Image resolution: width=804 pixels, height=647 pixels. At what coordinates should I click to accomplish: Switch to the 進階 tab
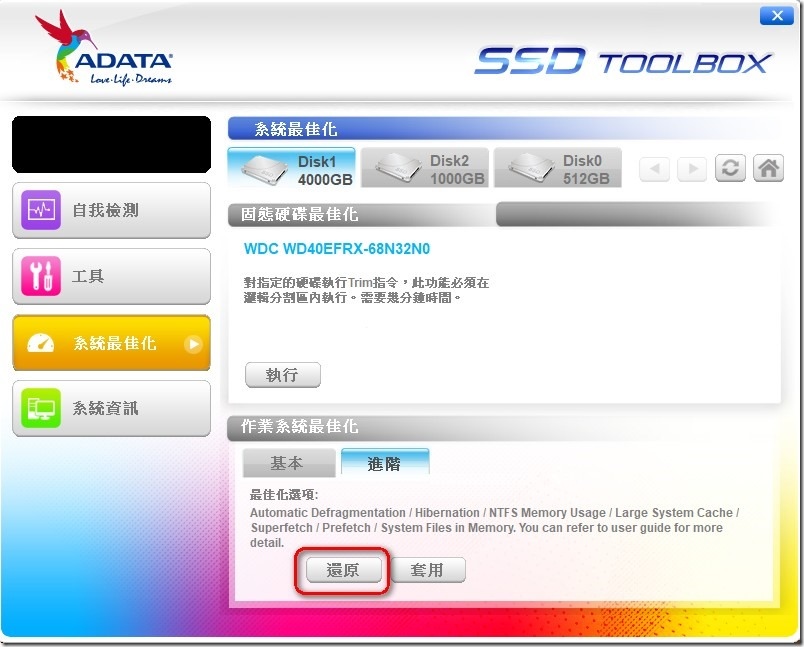[385, 462]
